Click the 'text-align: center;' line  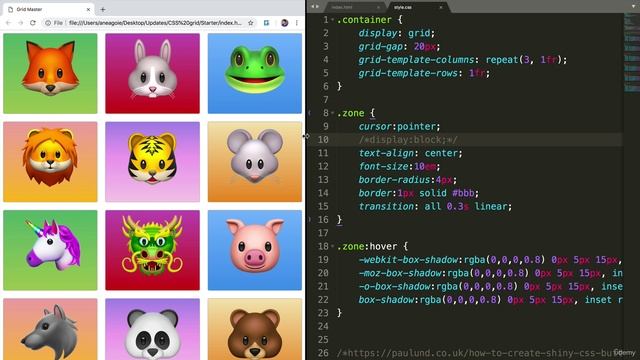tap(410, 153)
